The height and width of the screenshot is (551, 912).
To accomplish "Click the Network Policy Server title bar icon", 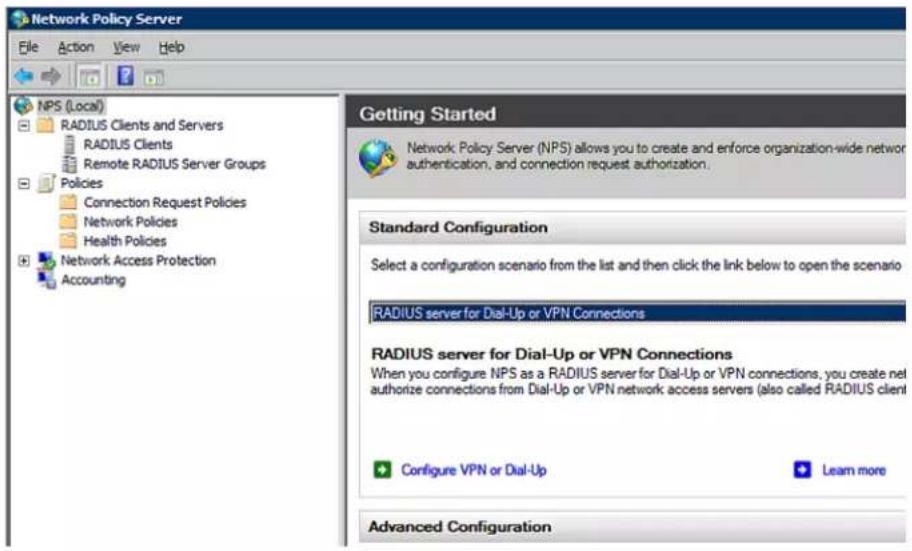I will (x=20, y=19).
